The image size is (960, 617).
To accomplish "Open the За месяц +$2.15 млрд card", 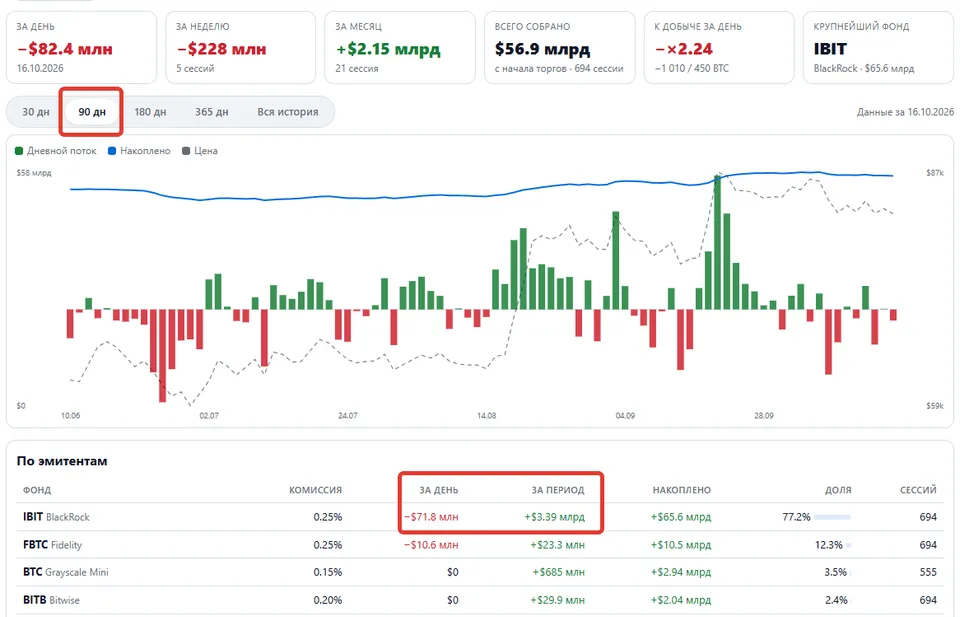I will click(400, 47).
